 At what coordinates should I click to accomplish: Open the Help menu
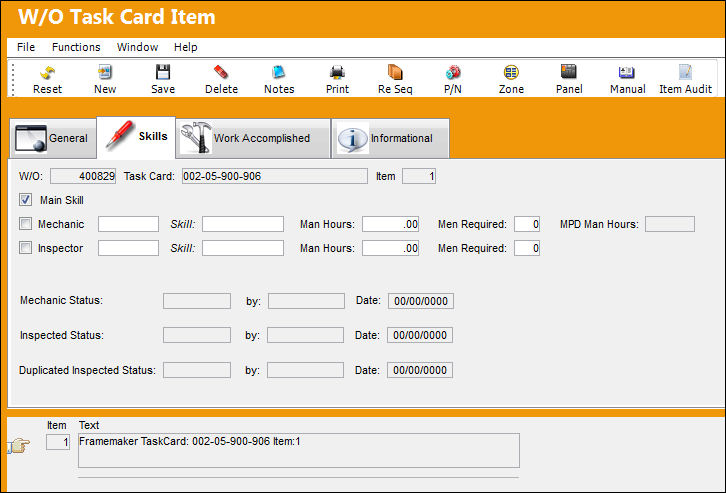[x=186, y=47]
